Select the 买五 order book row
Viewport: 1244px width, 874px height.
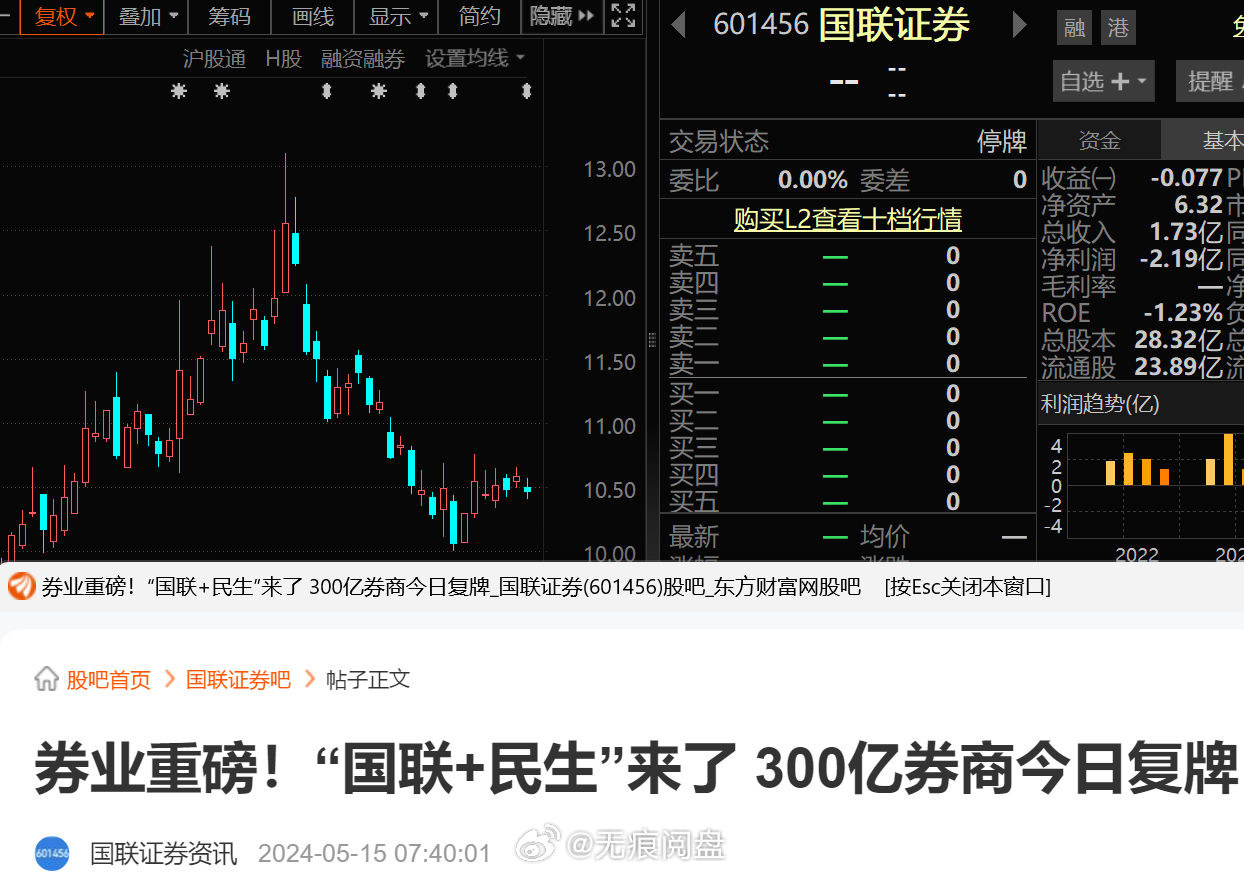click(x=848, y=502)
